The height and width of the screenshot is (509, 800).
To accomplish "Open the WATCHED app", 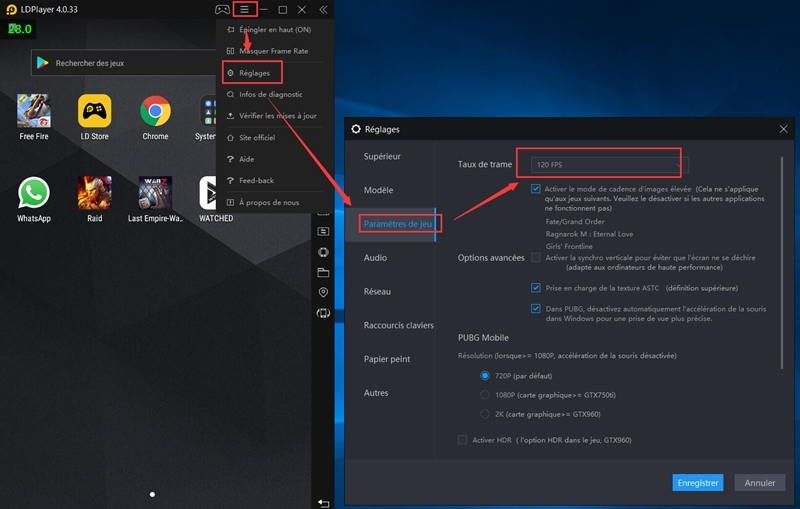I will point(216,199).
